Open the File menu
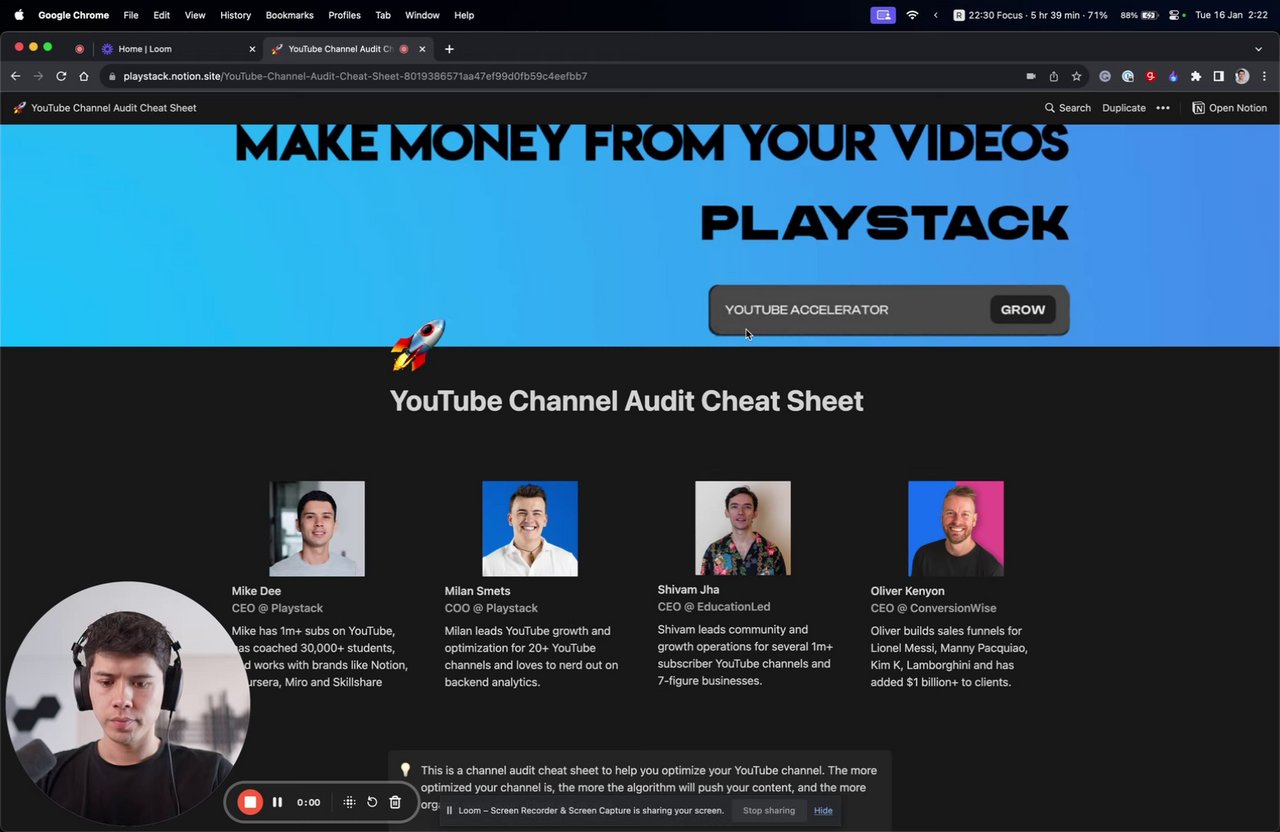The width and height of the screenshot is (1280, 832). point(131,15)
